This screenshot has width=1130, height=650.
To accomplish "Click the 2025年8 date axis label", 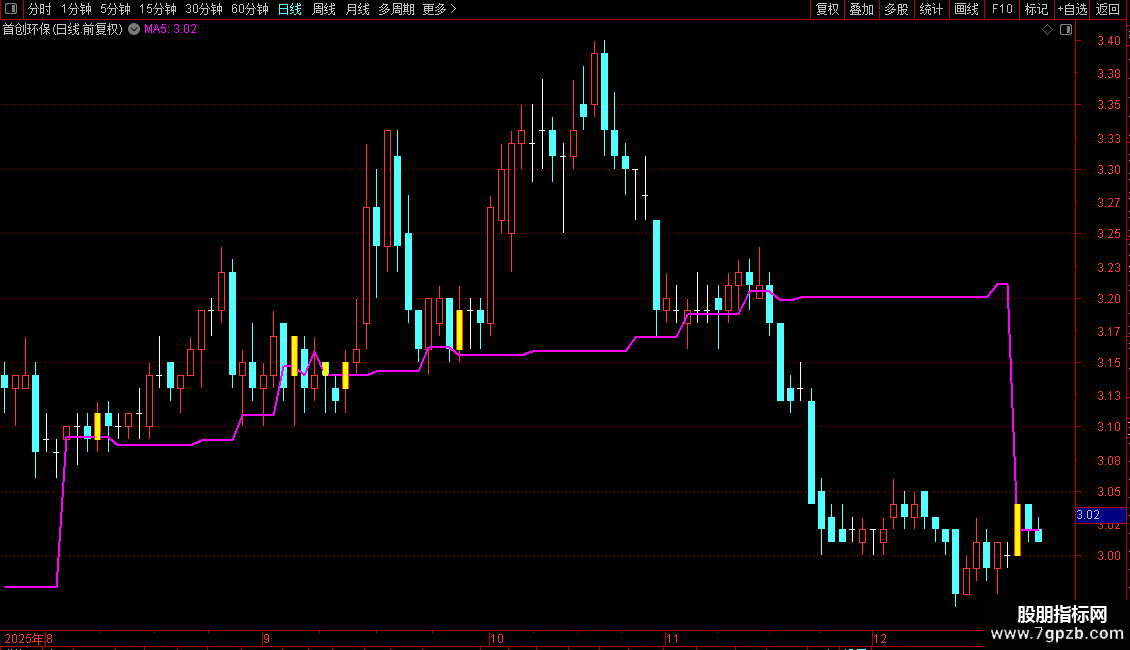I will coord(28,638).
